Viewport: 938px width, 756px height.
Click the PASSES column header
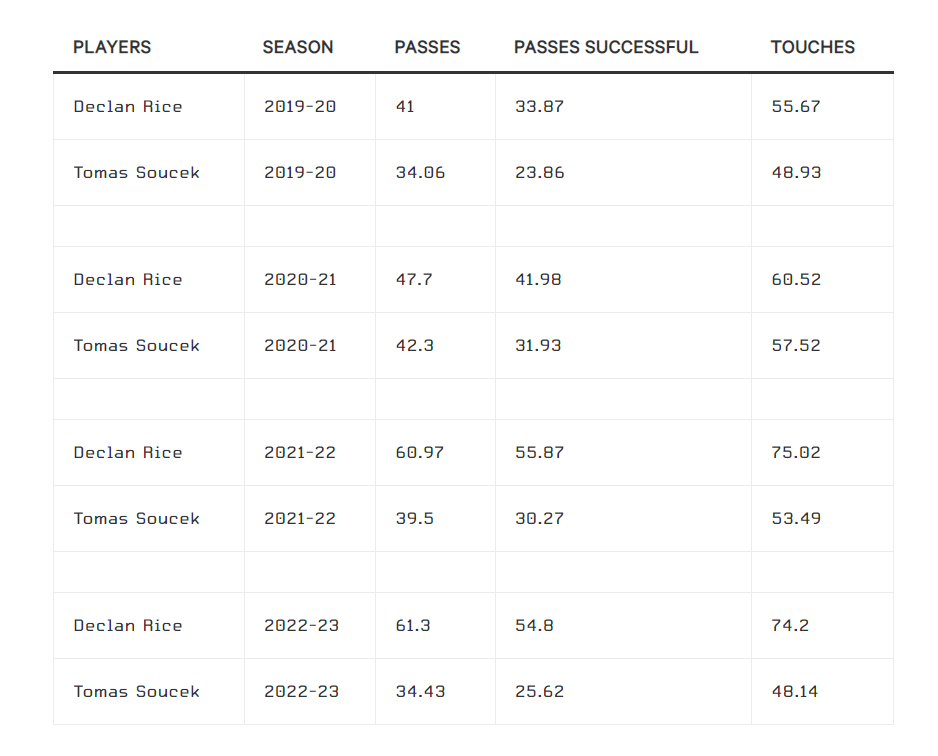pos(427,47)
